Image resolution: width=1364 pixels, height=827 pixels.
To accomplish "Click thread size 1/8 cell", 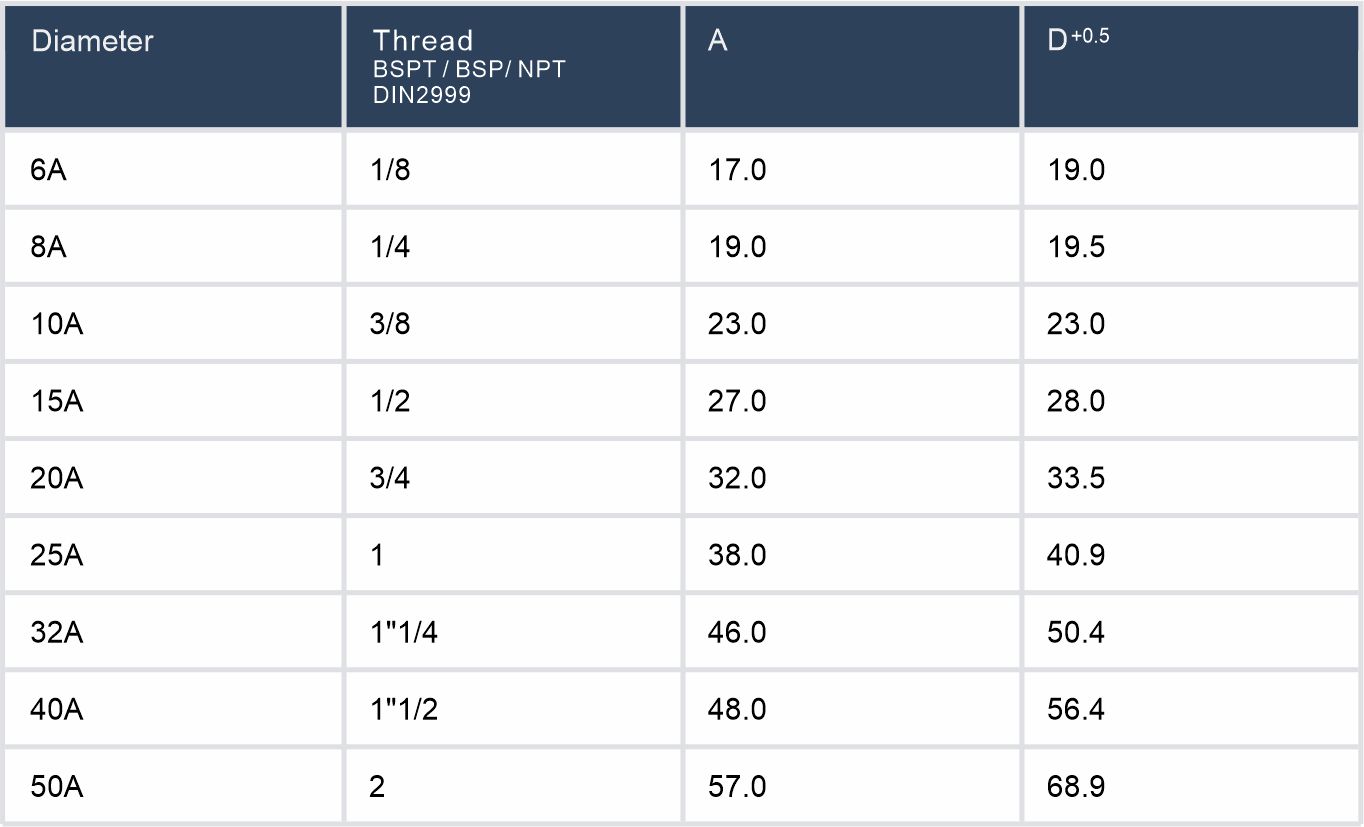I will tap(391, 170).
